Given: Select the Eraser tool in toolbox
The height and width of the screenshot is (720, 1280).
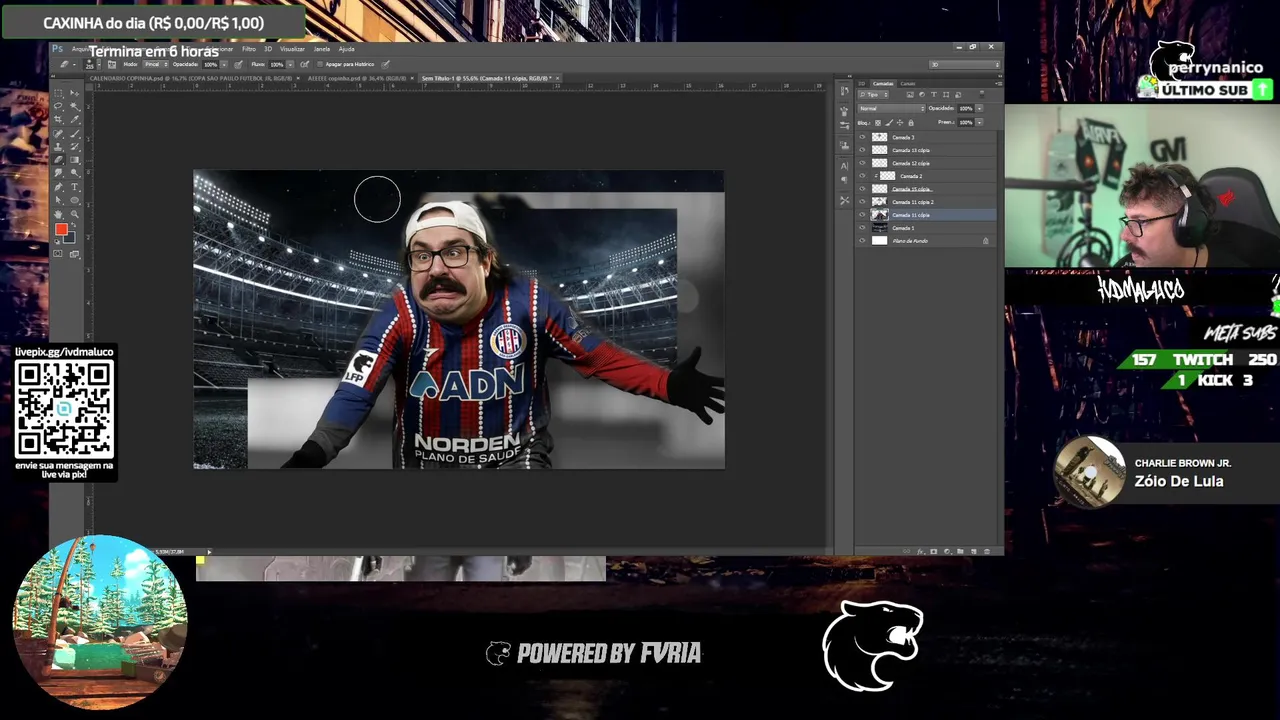Looking at the screenshot, I should coord(58,159).
